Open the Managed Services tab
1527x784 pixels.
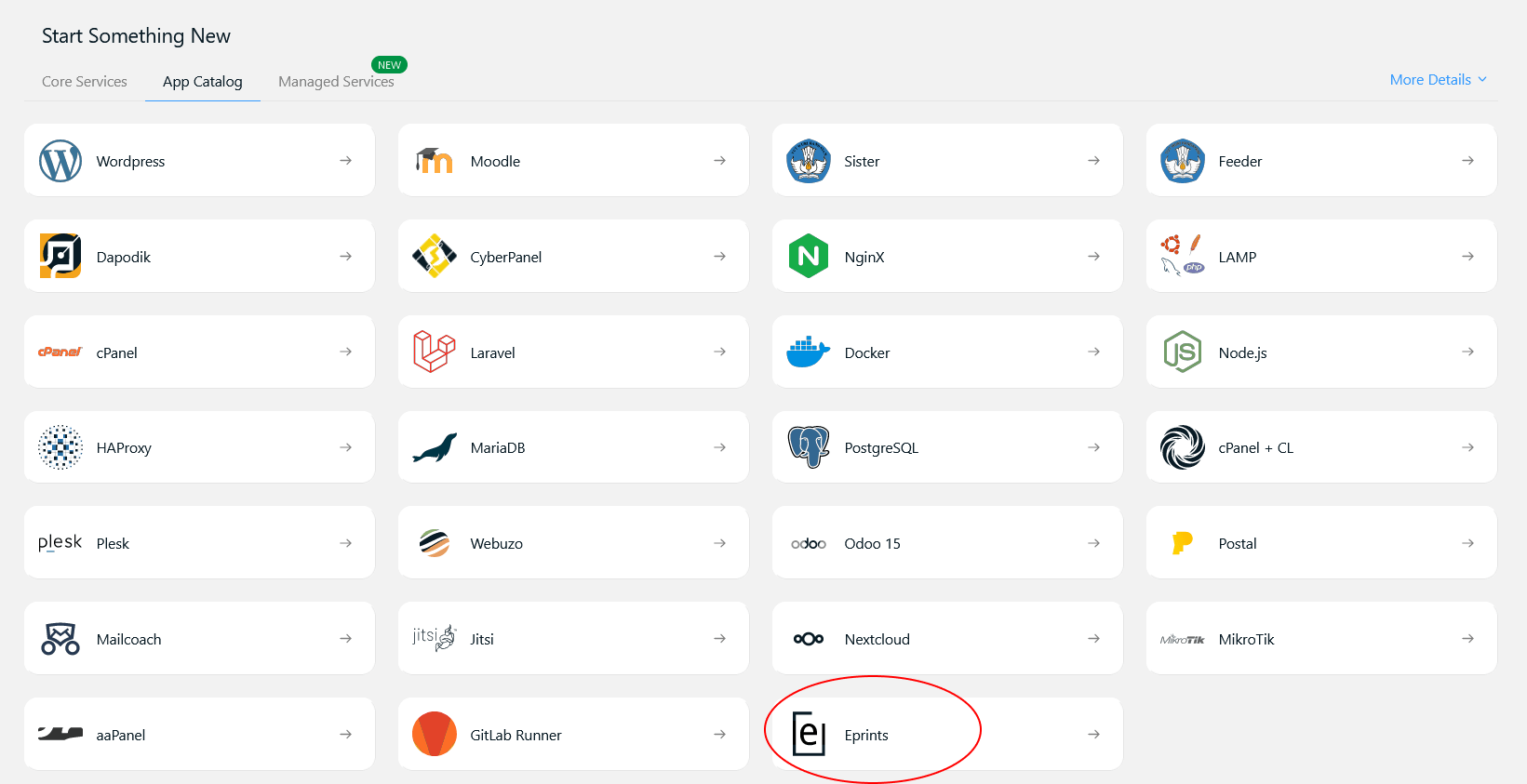pos(336,82)
